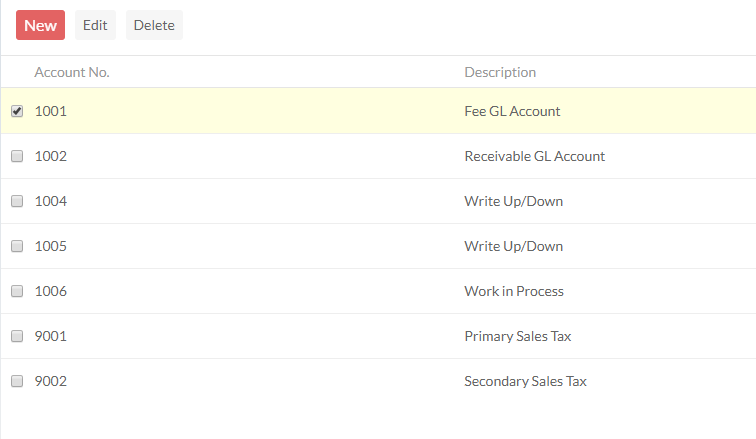Click the Description column header
756x439 pixels.
[500, 73]
